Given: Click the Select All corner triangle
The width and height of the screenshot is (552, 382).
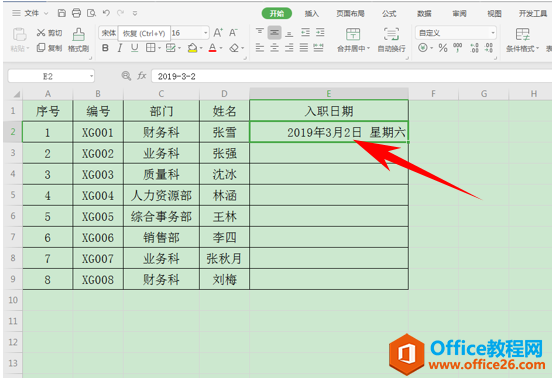Looking at the screenshot, I should [x=16, y=94].
